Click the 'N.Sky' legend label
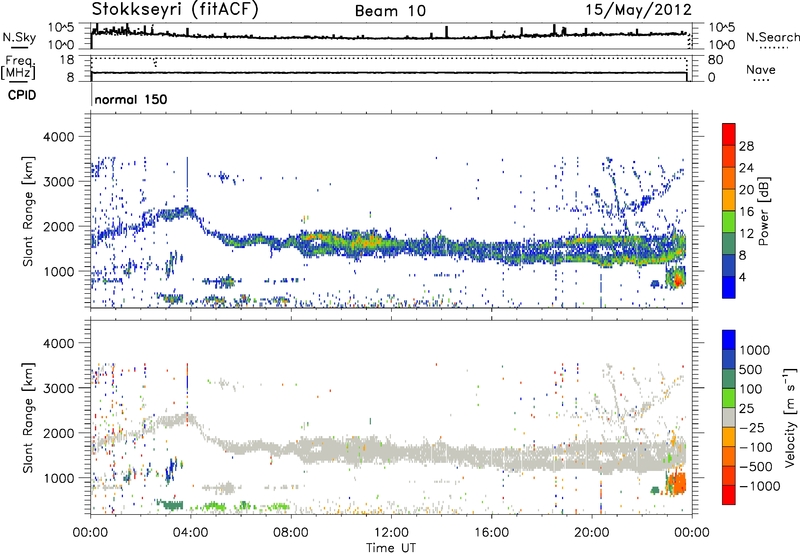The height and width of the screenshot is (554, 800). (19, 37)
